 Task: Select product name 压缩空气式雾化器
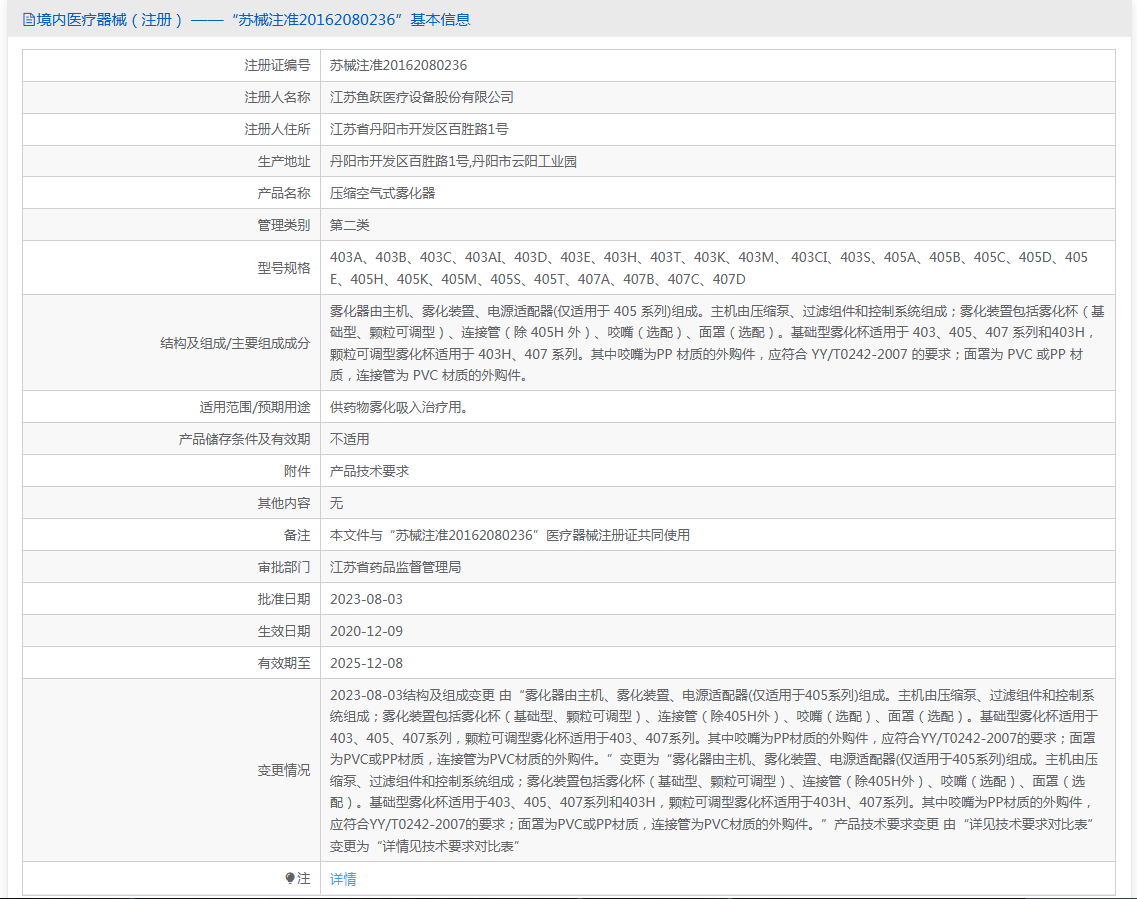point(382,193)
